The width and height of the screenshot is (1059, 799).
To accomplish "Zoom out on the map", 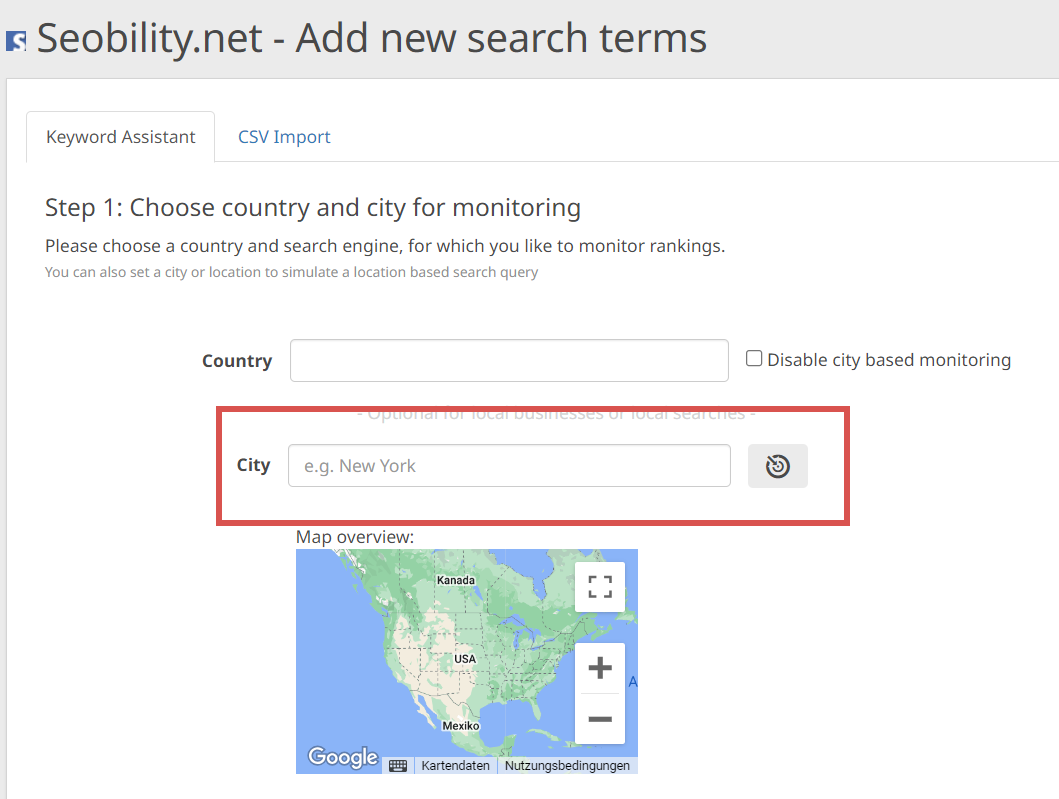I will 600,719.
